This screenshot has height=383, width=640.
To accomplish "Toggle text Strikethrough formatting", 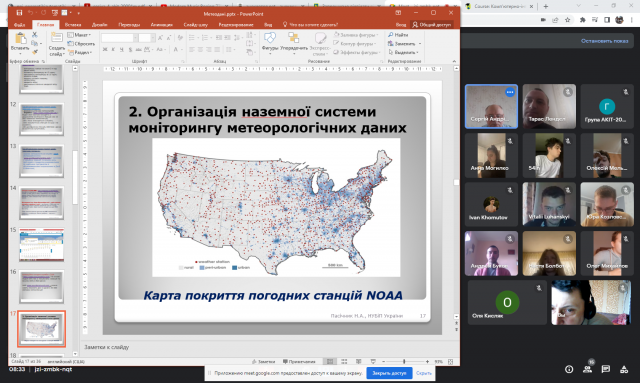I will [138, 49].
